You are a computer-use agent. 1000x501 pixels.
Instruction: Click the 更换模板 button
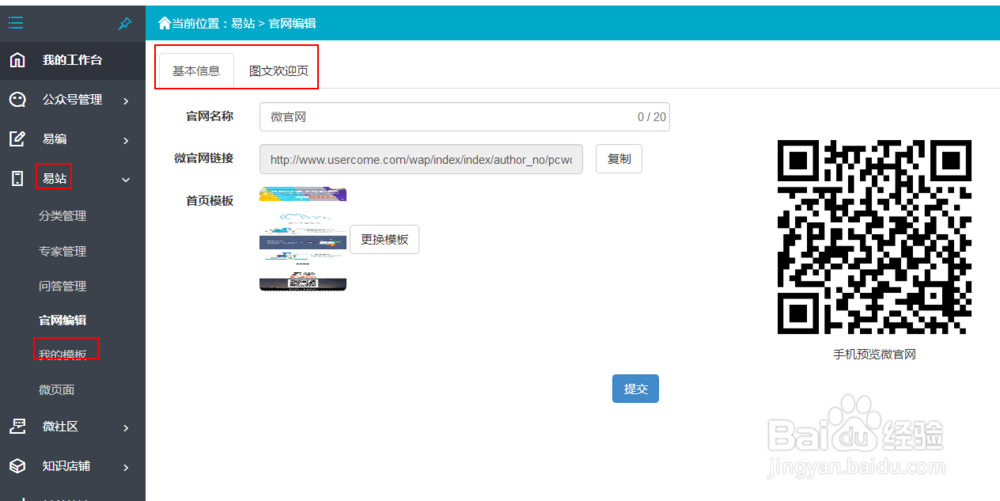pyautogui.click(x=385, y=240)
